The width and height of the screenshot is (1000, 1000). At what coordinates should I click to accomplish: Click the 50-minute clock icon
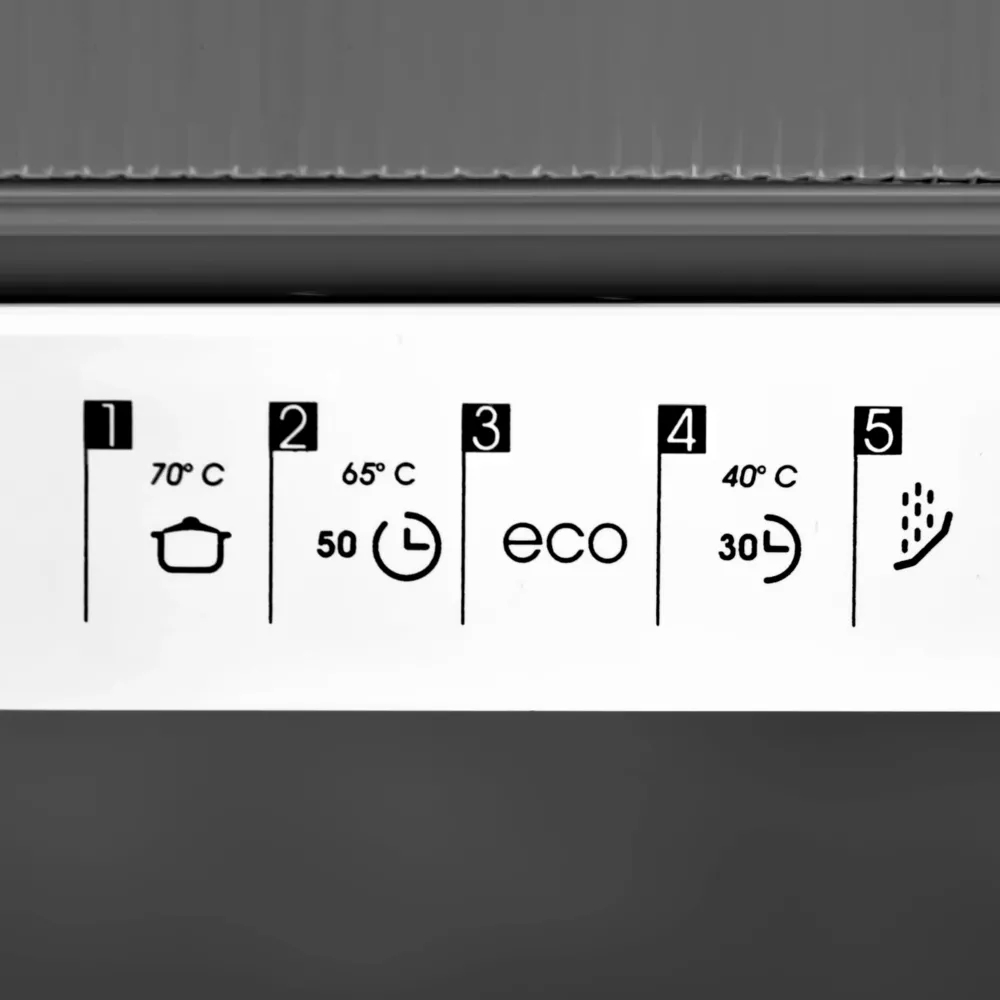tap(407, 546)
